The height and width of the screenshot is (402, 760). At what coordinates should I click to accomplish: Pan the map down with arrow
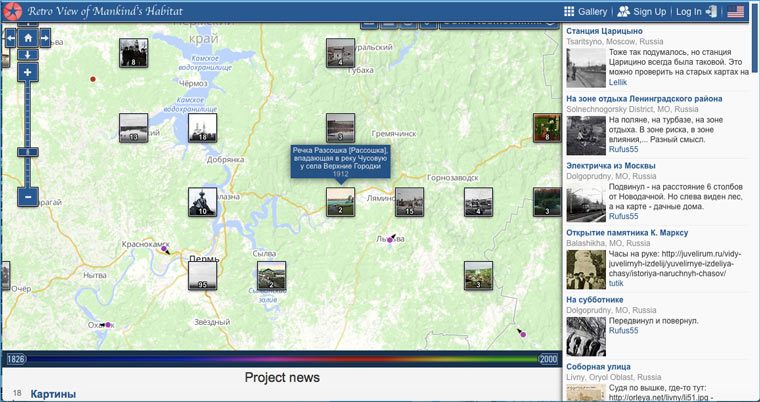click(x=28, y=53)
